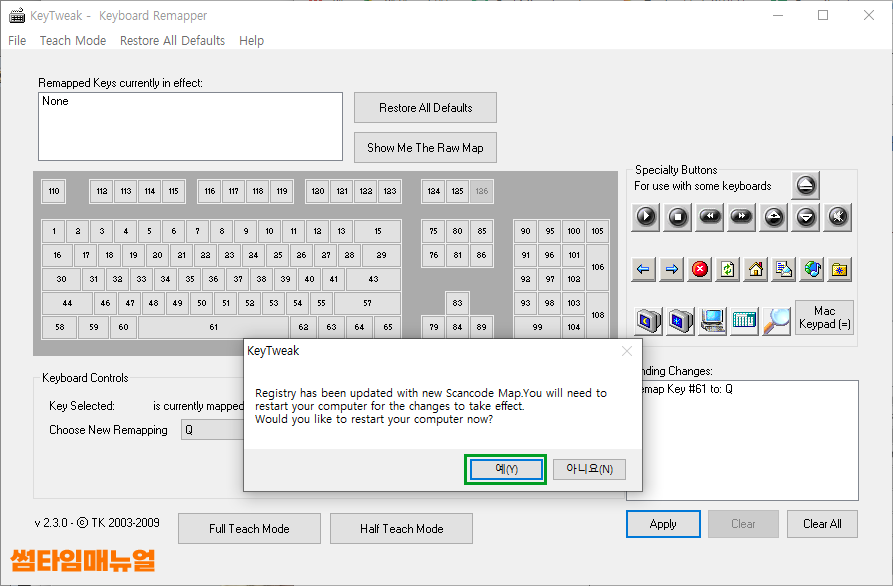The height and width of the screenshot is (586, 893).
Task: Open the File menu
Action: click(x=17, y=40)
